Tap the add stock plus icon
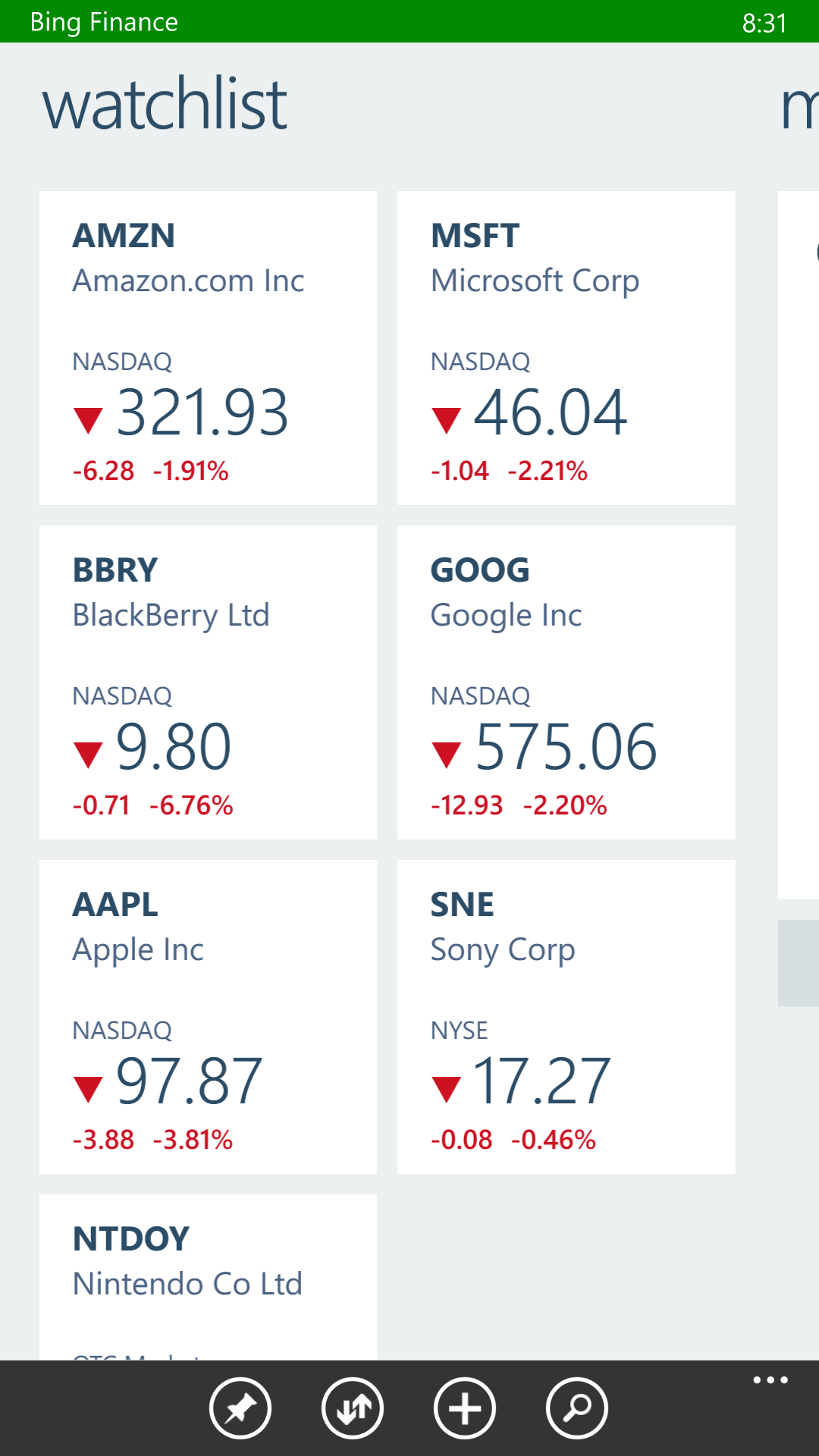 tap(465, 1408)
